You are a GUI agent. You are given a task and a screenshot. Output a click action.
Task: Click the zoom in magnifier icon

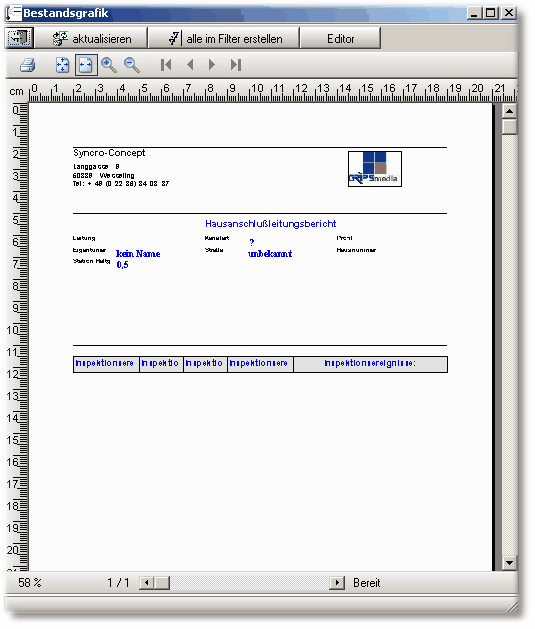pyautogui.click(x=109, y=65)
